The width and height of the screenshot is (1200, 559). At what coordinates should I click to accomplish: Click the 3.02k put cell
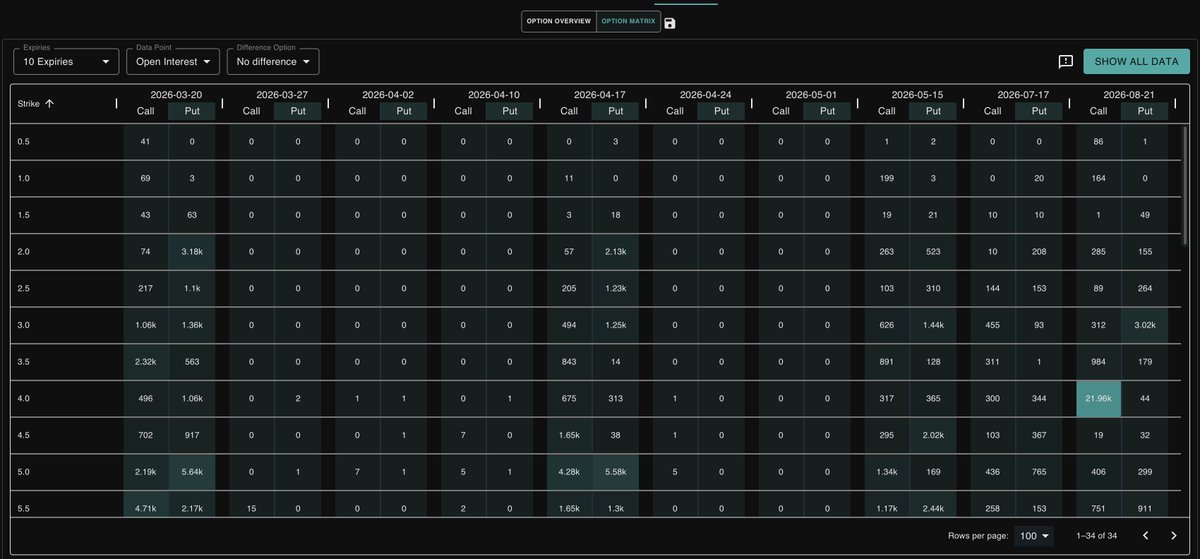[1146, 325]
